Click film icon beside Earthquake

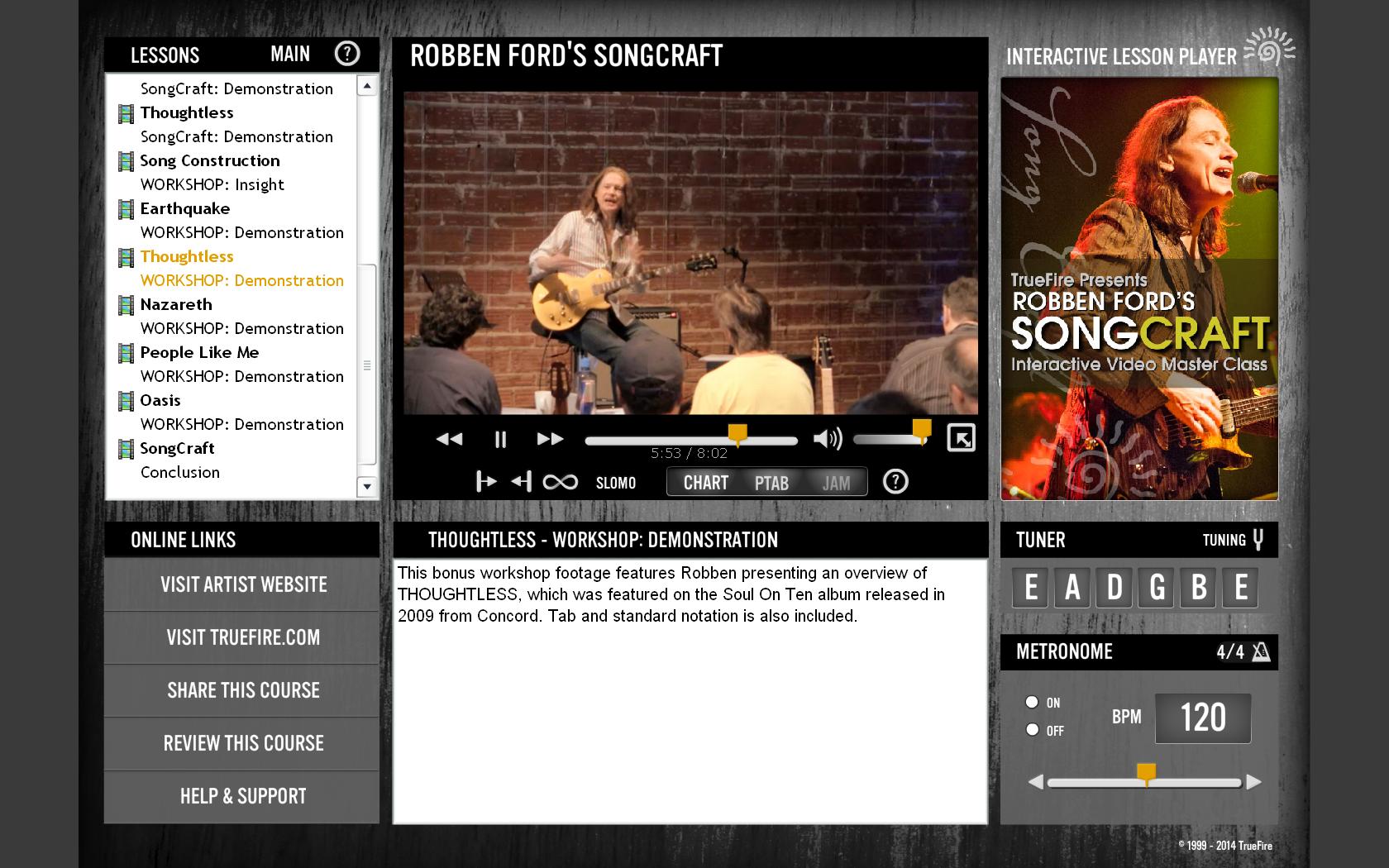[126, 210]
